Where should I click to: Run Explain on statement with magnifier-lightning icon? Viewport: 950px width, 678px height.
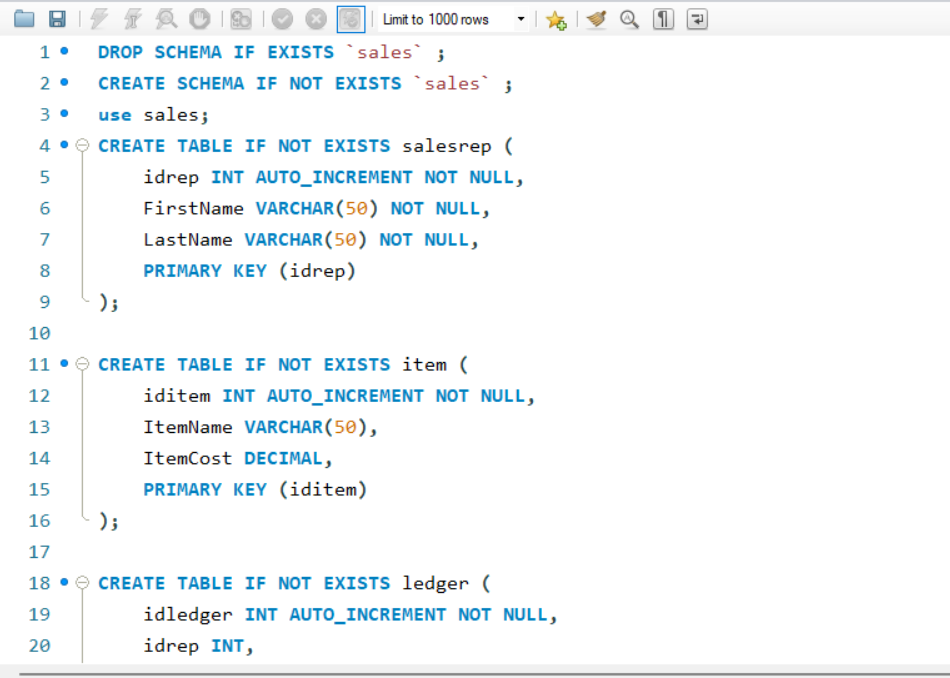(x=166, y=19)
